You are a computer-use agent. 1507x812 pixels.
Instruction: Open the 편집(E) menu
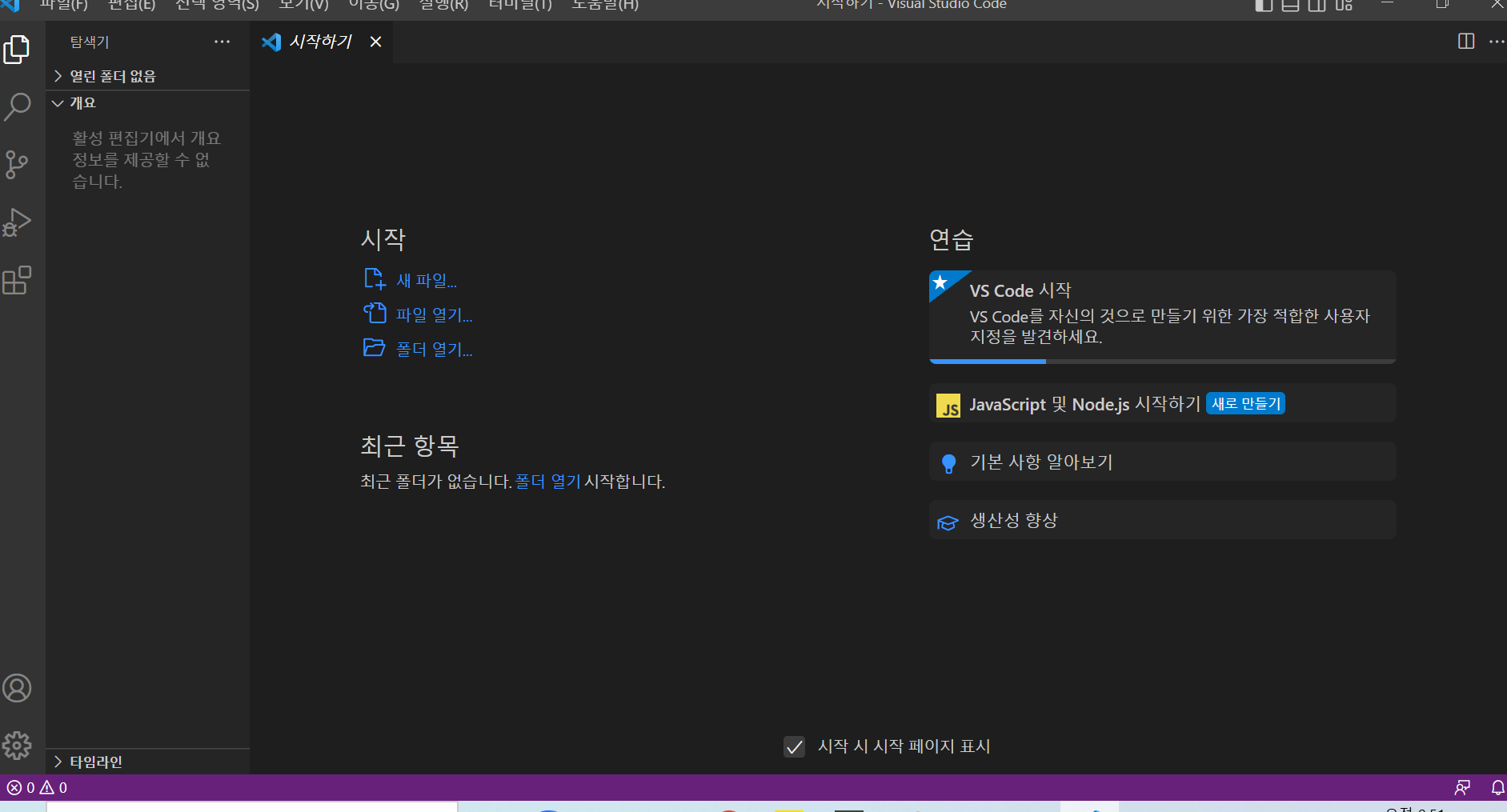coord(131,5)
